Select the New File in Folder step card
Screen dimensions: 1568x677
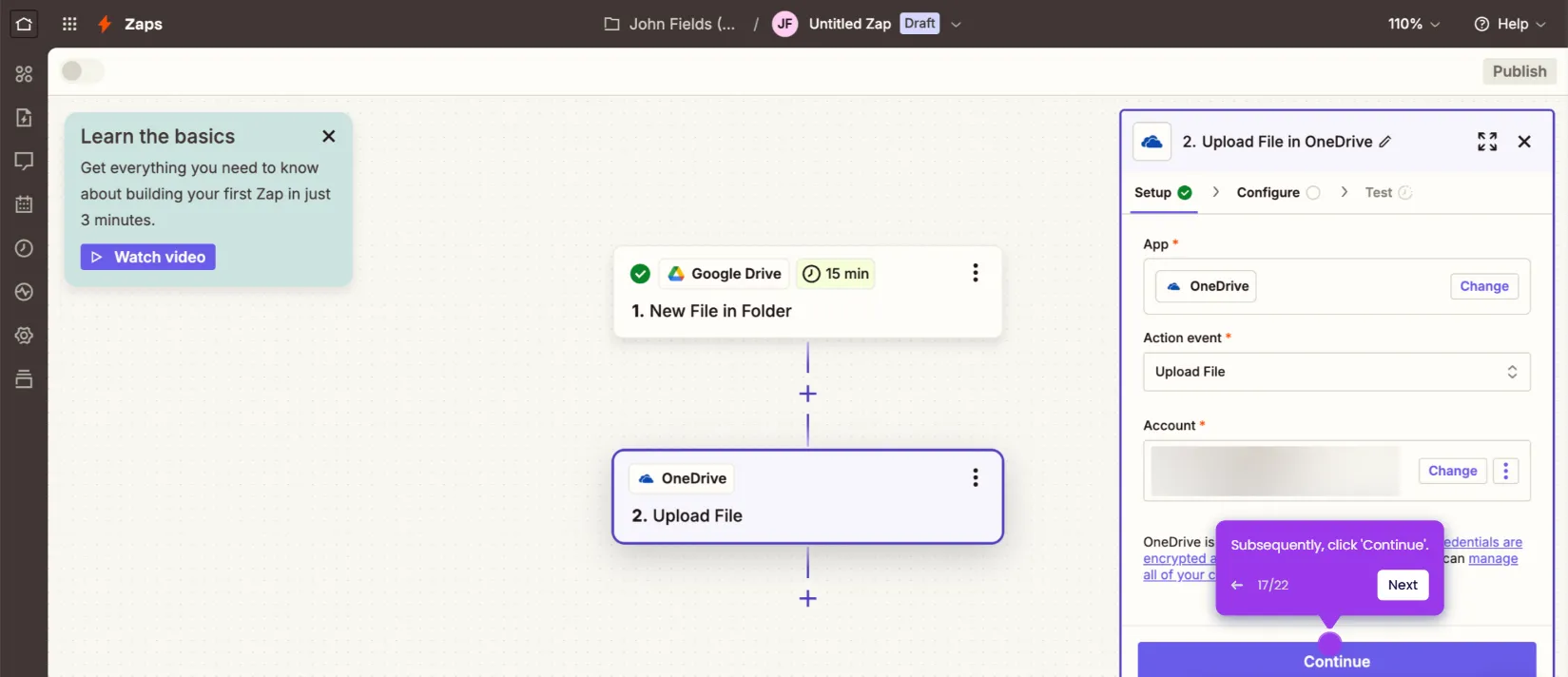pos(807,292)
